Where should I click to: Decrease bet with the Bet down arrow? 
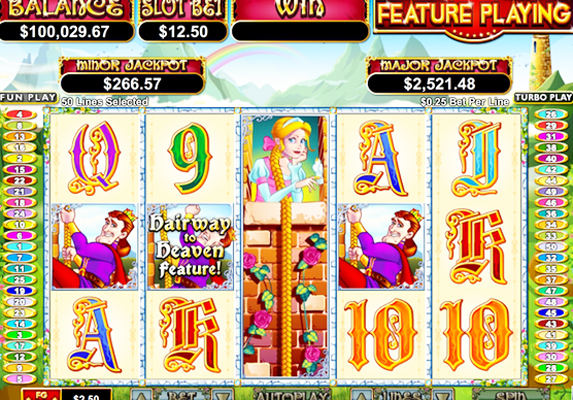coord(223,395)
